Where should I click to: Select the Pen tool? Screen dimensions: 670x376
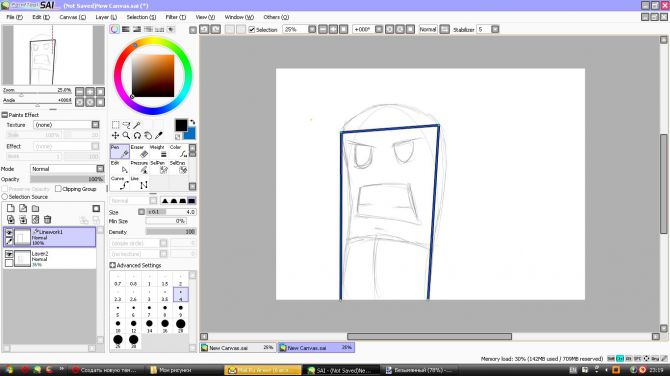pos(120,151)
